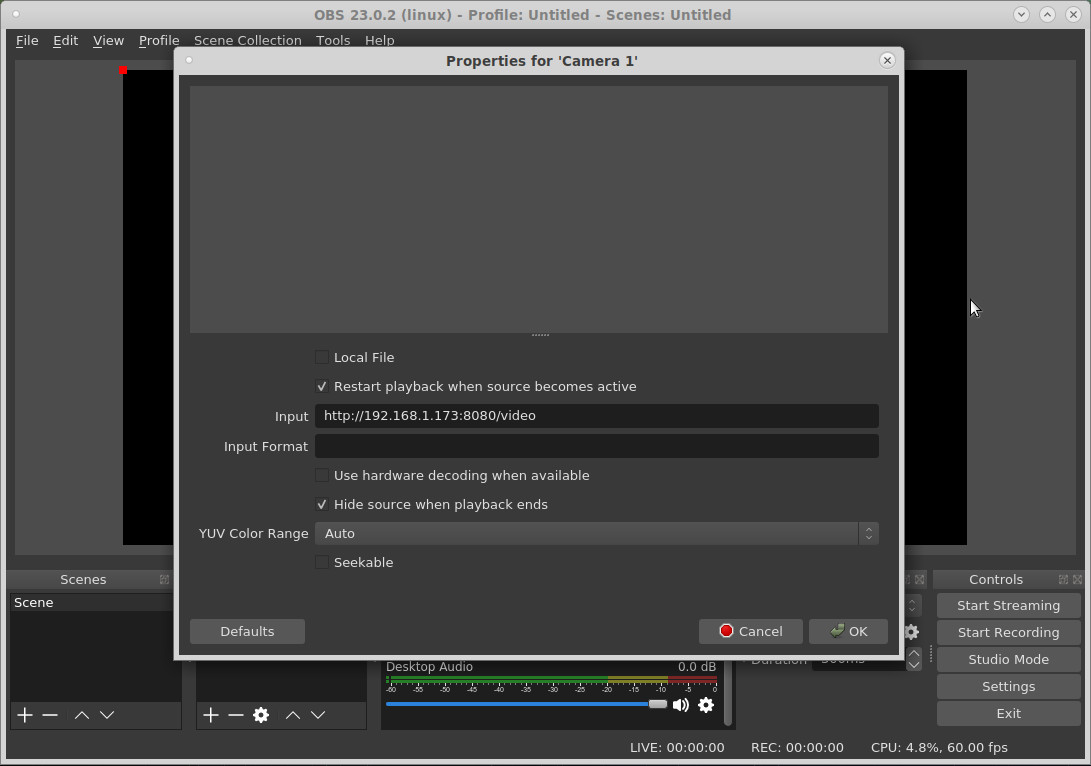Confirm the camera properties with OK
This screenshot has width=1091, height=766.
(x=848, y=631)
